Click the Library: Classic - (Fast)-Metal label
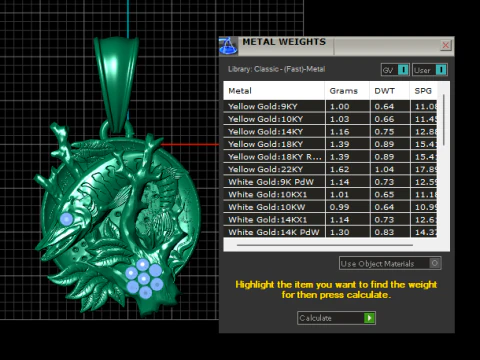The width and height of the screenshot is (480, 360). pos(276,69)
